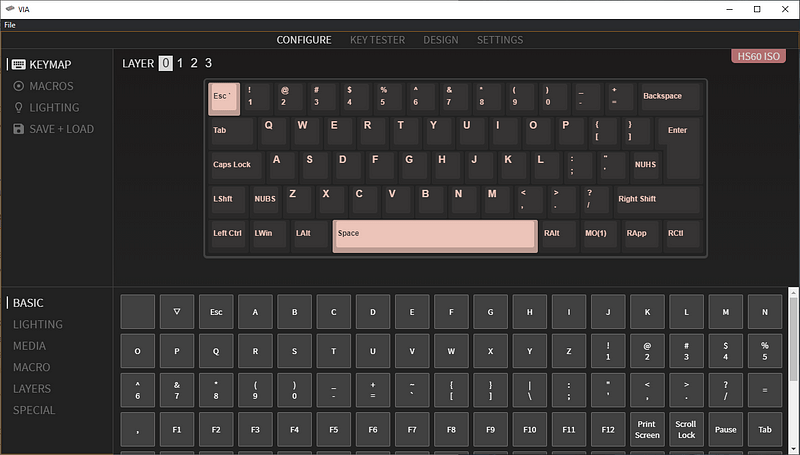Click the HS60 ISO keyboard badge
This screenshot has width=800, height=455.
pos(758,56)
